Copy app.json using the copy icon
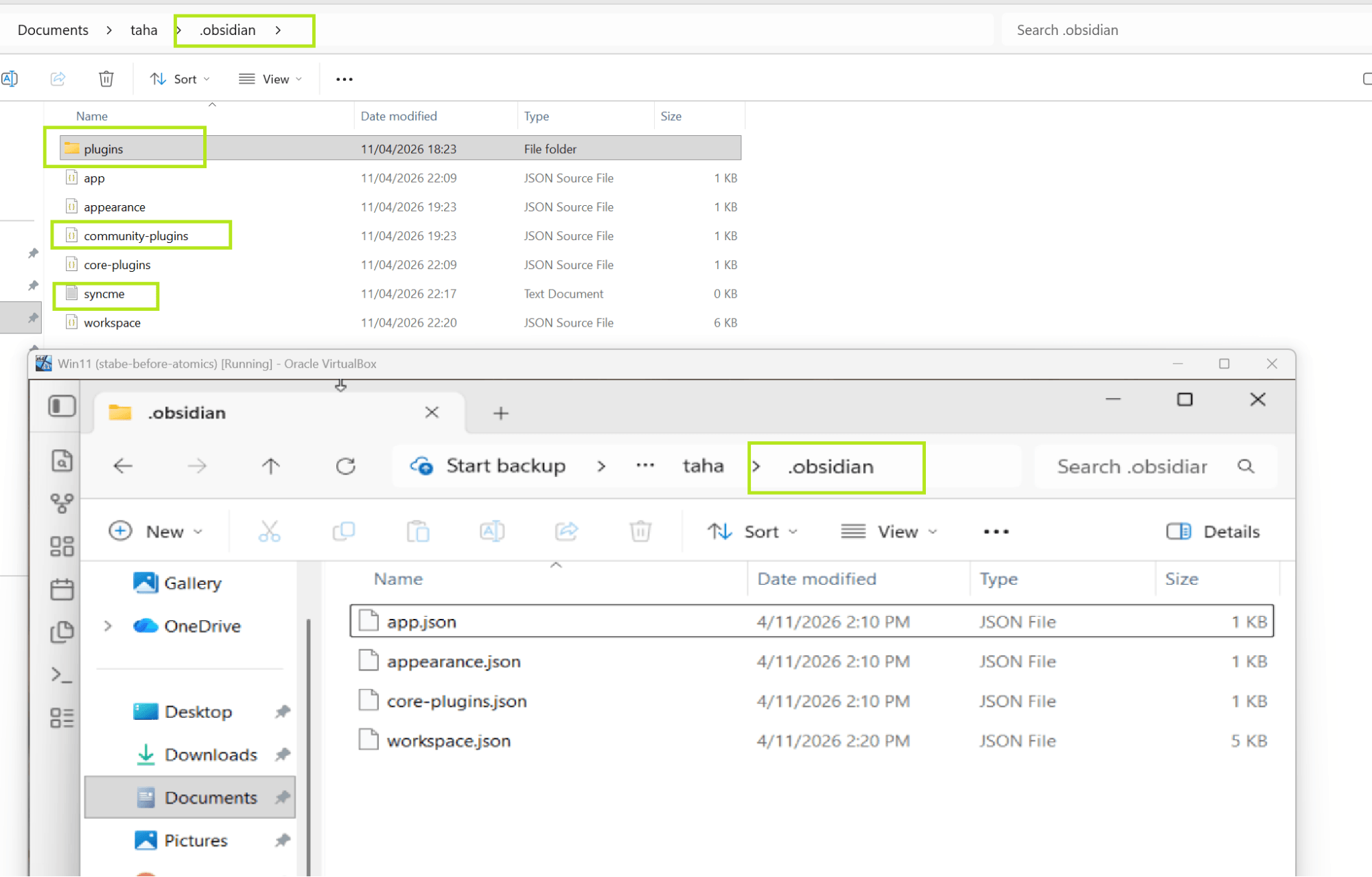The width and height of the screenshot is (1372, 877). point(344,530)
